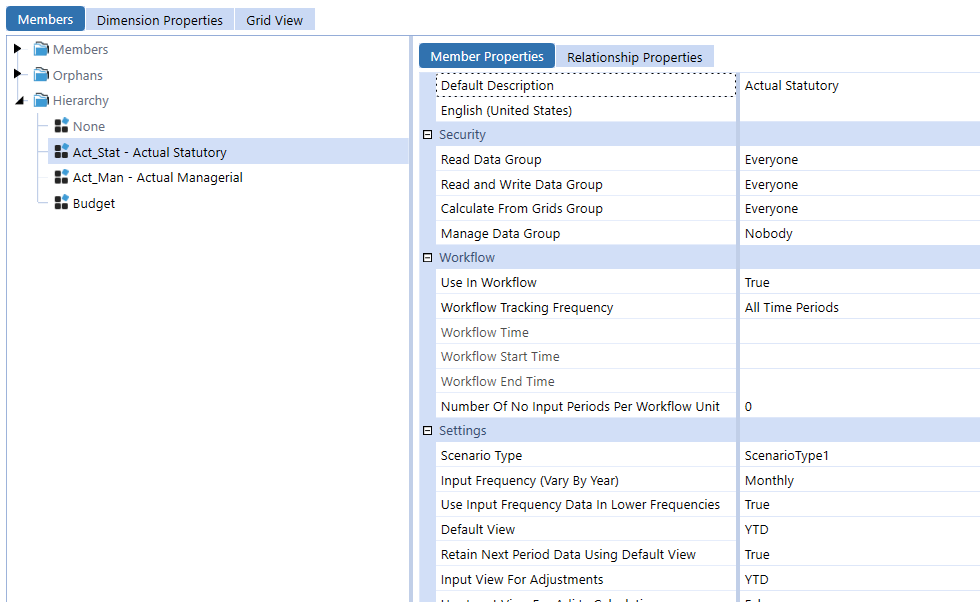Click the Orphans folder icon
This screenshot has width=980, height=602.
(x=41, y=75)
